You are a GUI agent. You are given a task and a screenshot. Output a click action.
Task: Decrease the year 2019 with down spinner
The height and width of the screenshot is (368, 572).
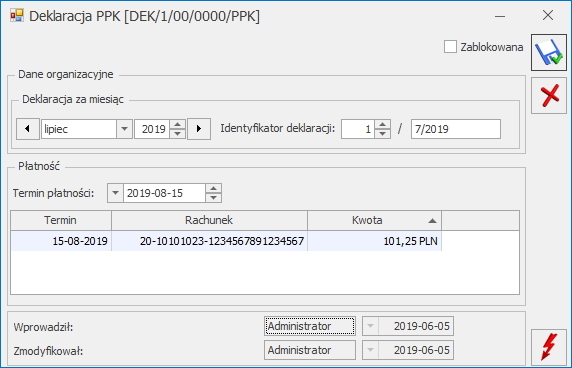178,133
